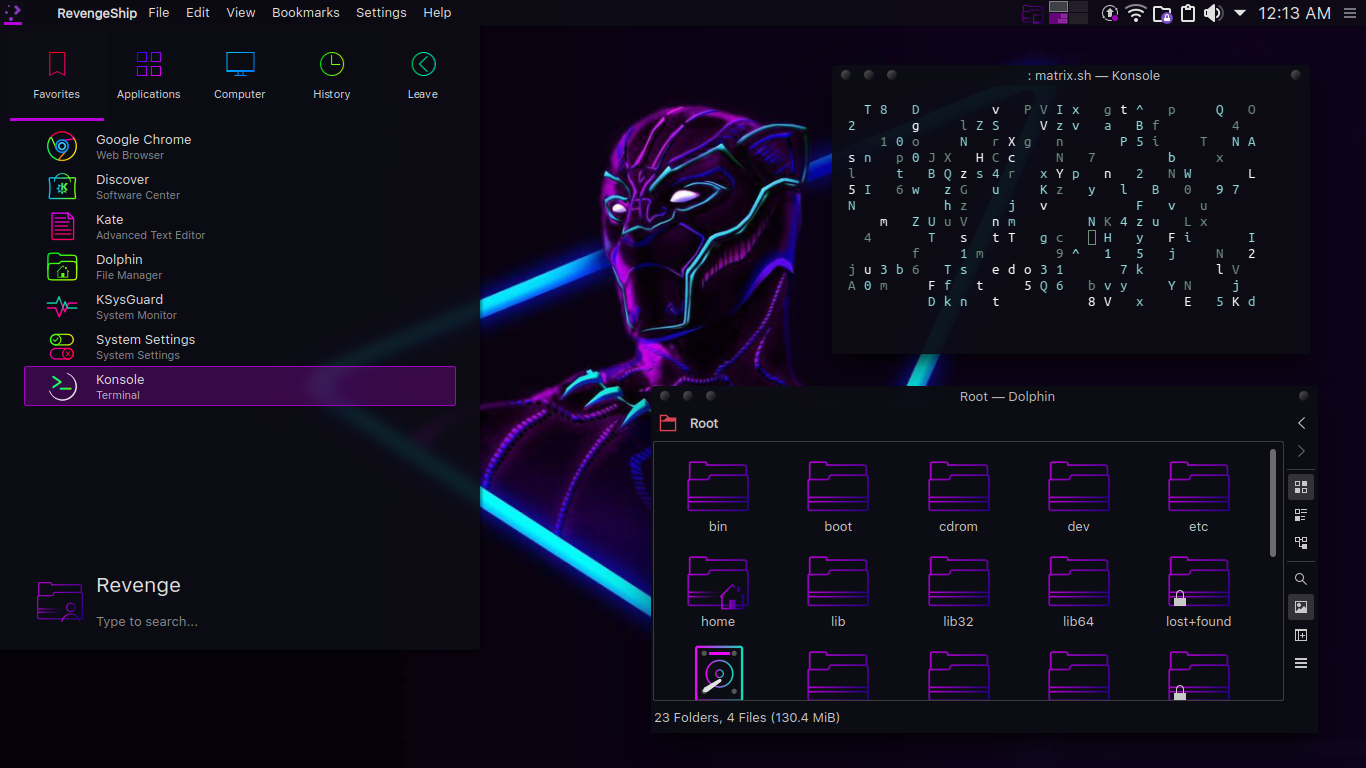Viewport: 1366px width, 768px height.
Task: Select the dev folder in Dolphin
Action: click(x=1078, y=497)
